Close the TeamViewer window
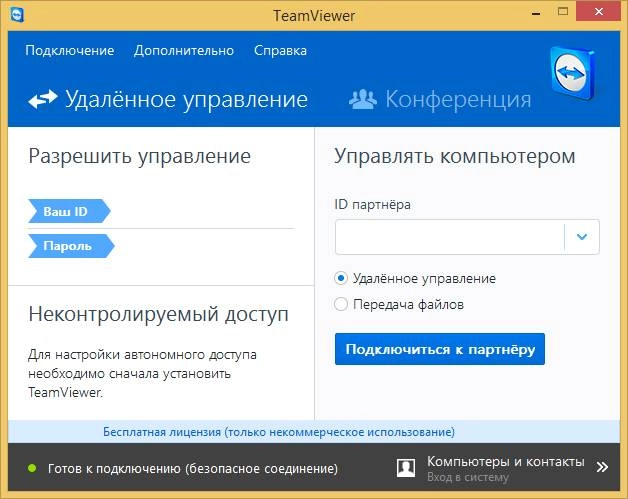Viewport: 628px width, 499px height. click(599, 12)
